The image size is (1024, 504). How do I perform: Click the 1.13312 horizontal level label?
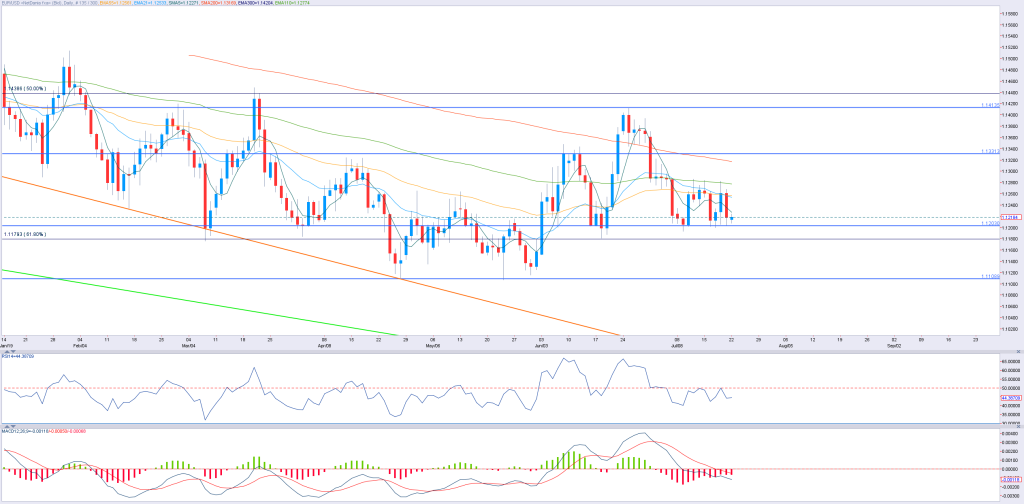click(x=989, y=151)
